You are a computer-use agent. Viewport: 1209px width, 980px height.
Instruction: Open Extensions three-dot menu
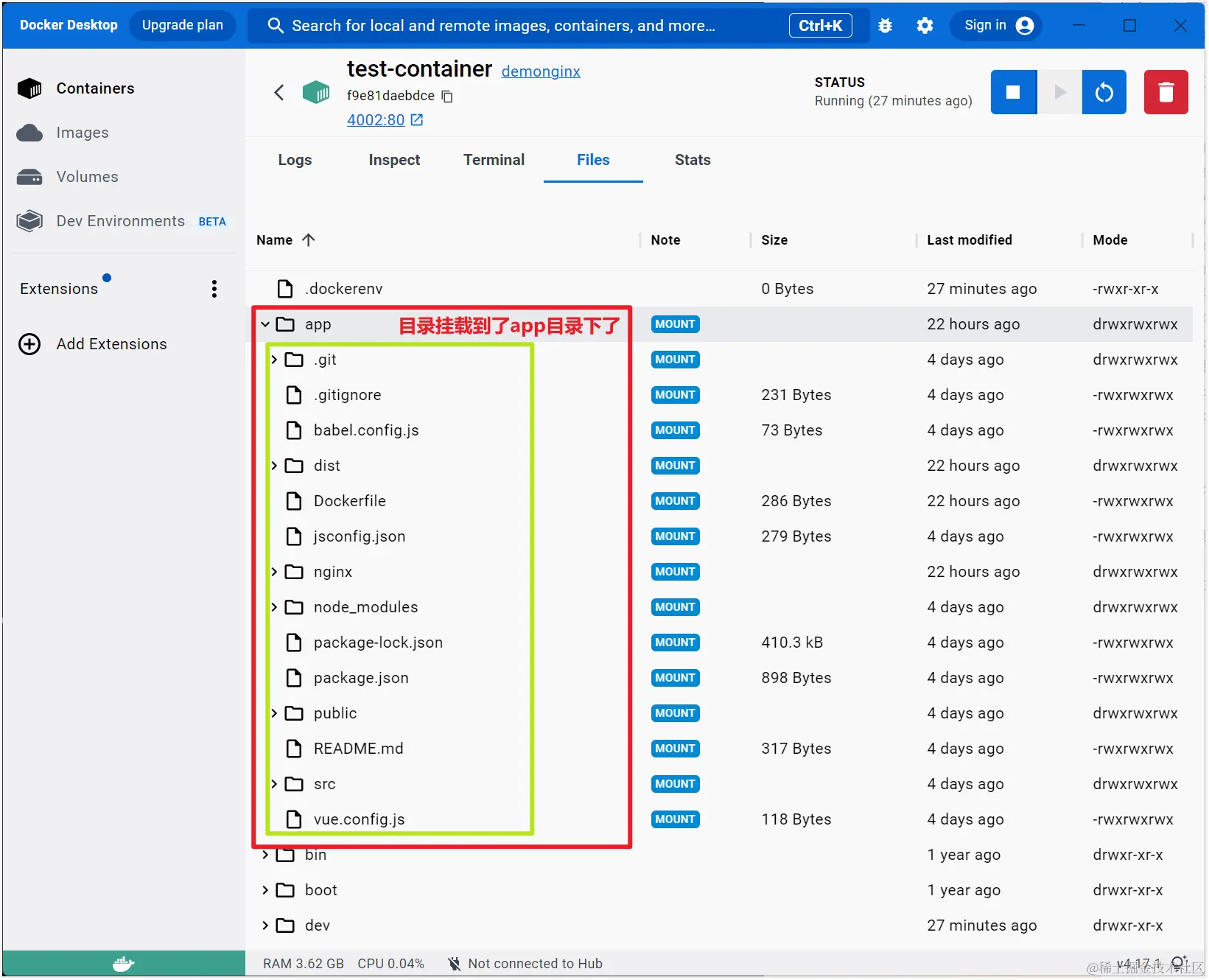pyautogui.click(x=214, y=289)
